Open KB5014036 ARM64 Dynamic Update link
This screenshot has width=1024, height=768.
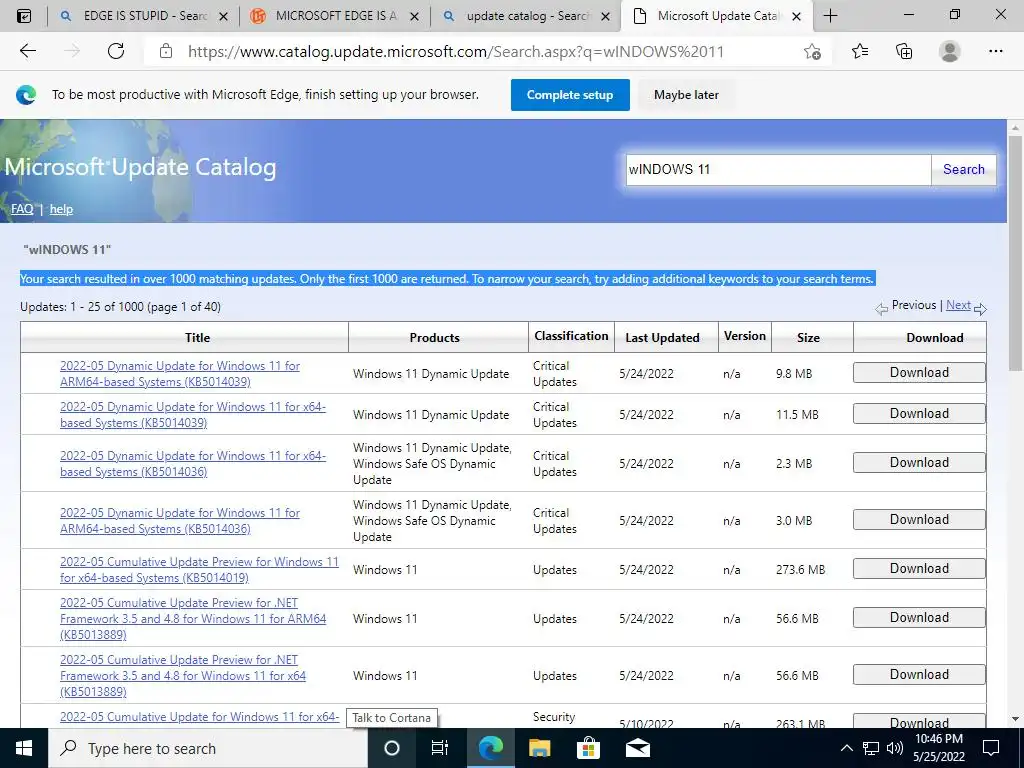180,520
